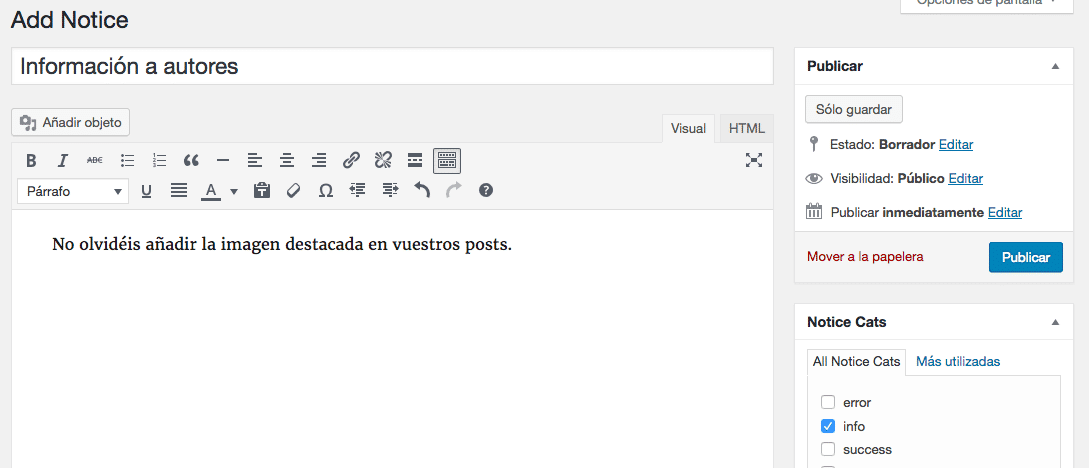Switch to the Visual editor tab
Image resolution: width=1089 pixels, height=468 pixels.
(688, 128)
